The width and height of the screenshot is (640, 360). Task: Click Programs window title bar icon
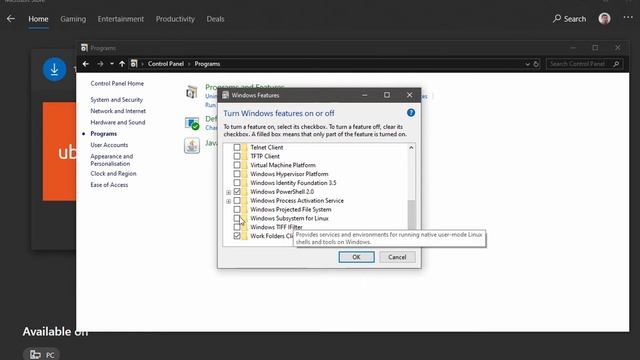[x=84, y=48]
